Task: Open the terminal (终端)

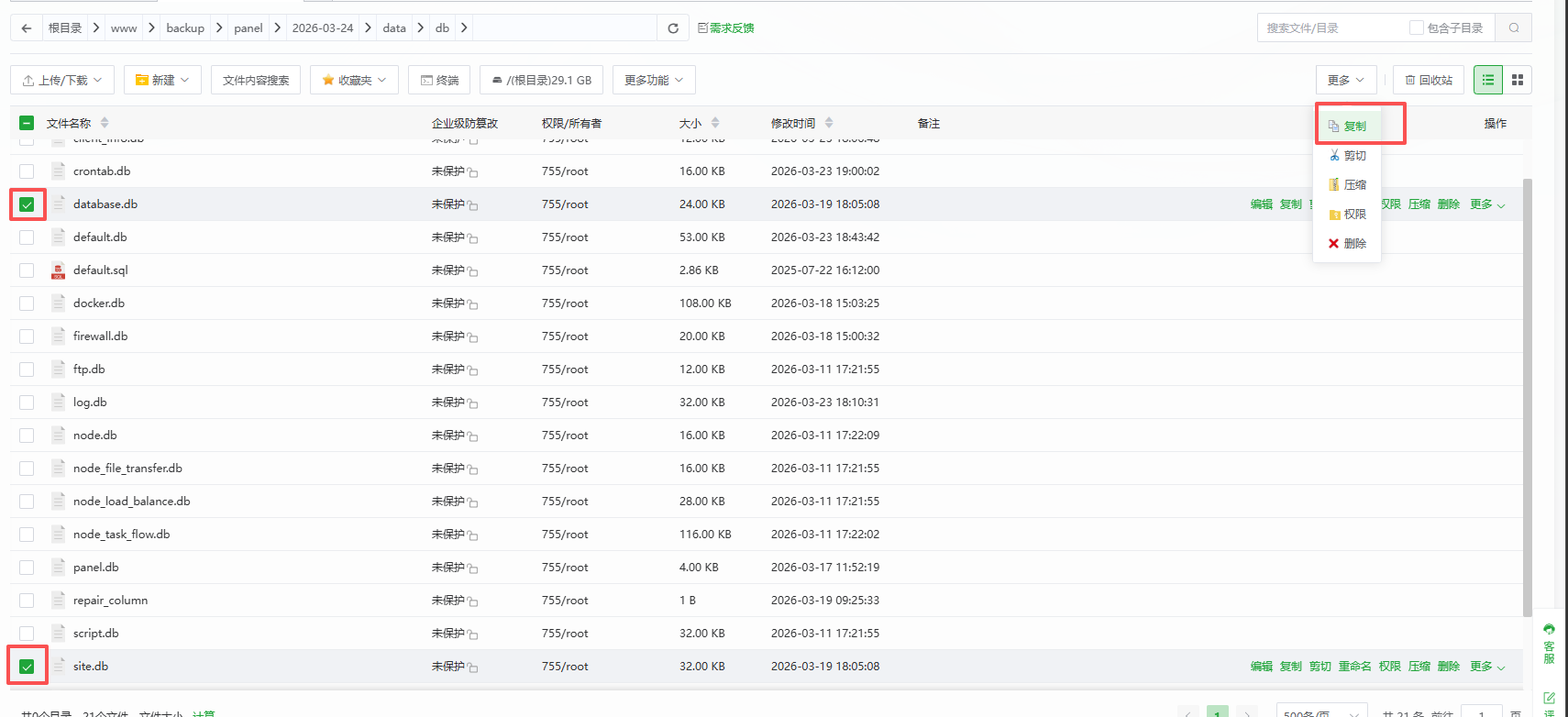Action: [439, 81]
